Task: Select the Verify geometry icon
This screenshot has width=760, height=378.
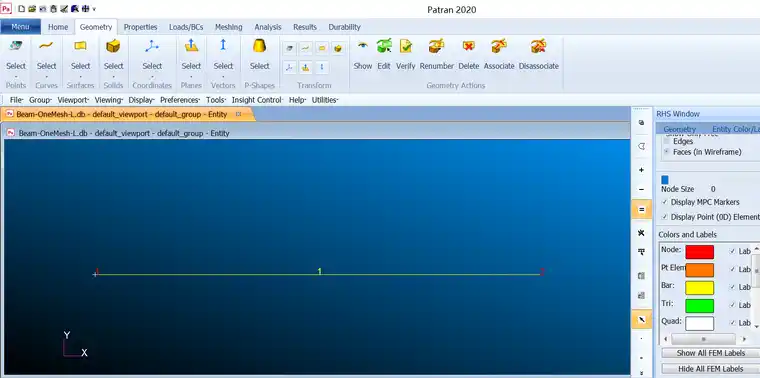Action: pos(406,46)
